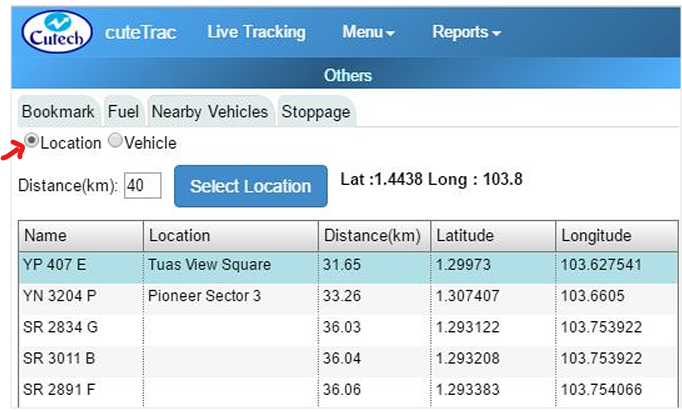
Task: Click the Distance(km) input field
Action: coord(143,186)
